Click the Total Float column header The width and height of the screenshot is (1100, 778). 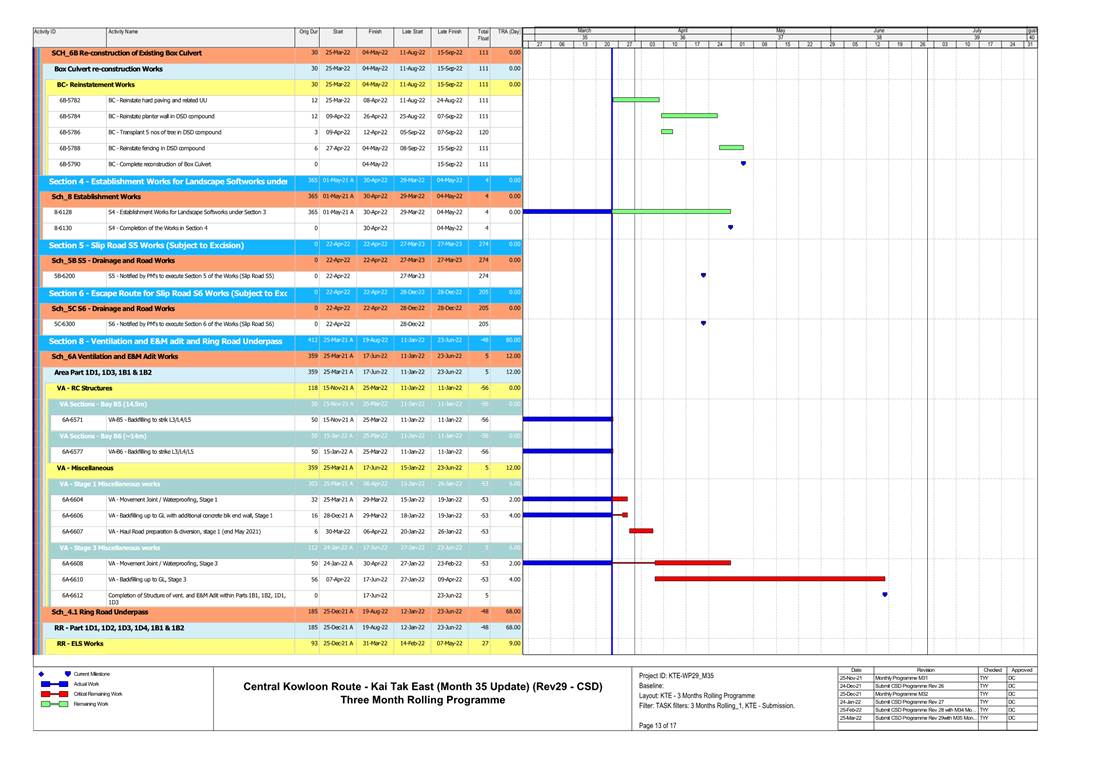pyautogui.click(x=483, y=32)
